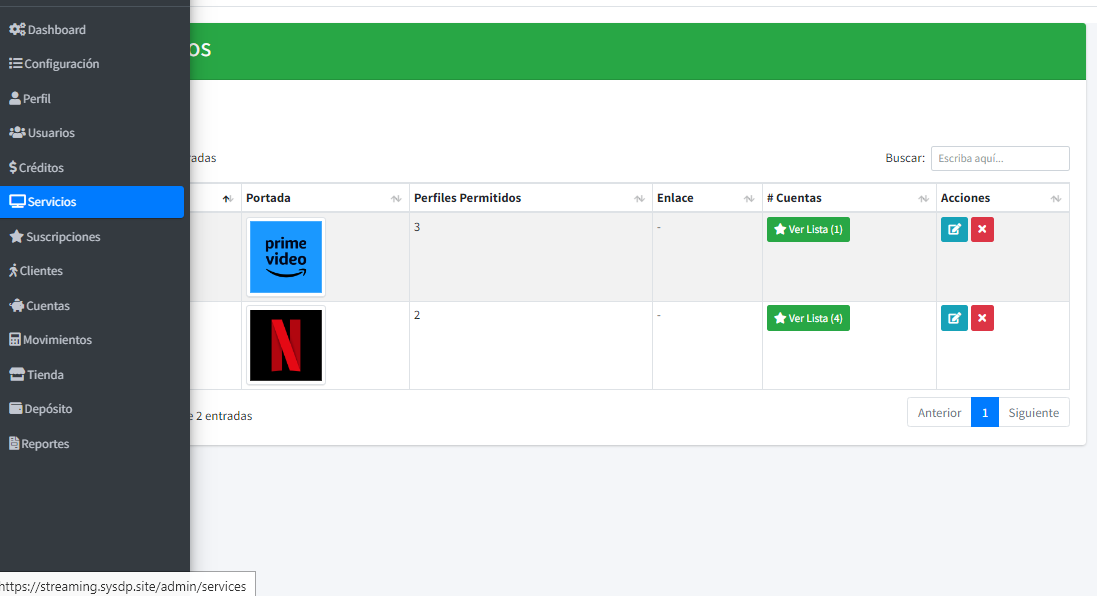Viewport: 1097px width, 596px height.
Task: Click the Movimientos calculator icon
Action: (15, 339)
